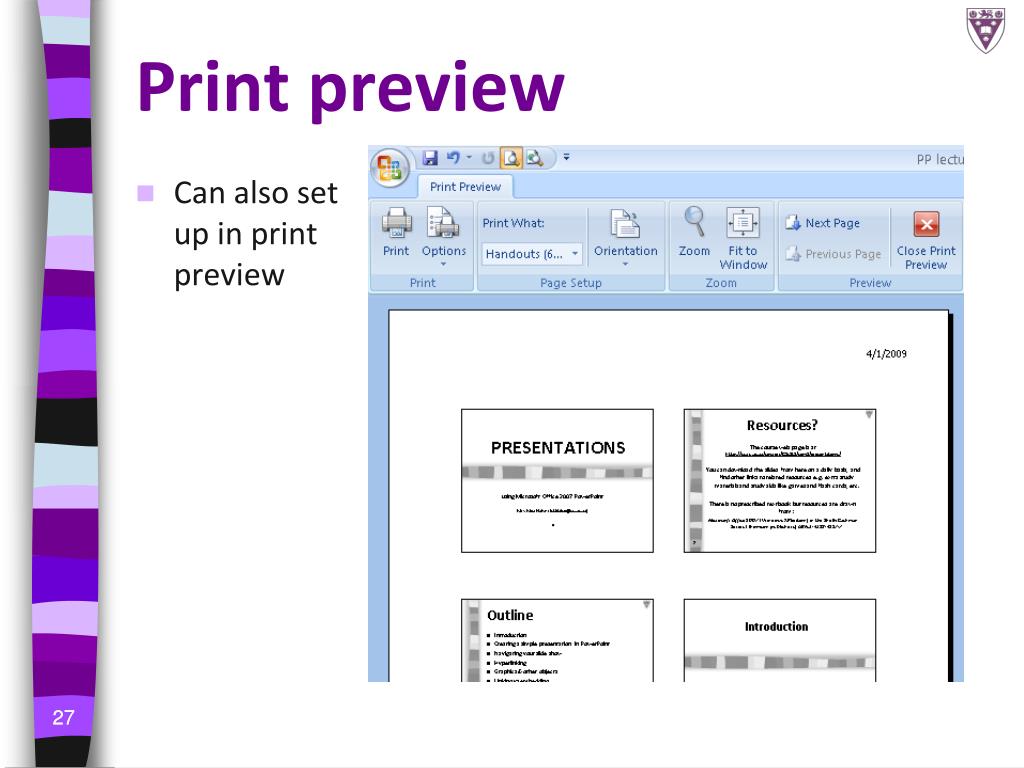1024x768 pixels.
Task: Go to Previous Page
Action: 833,253
